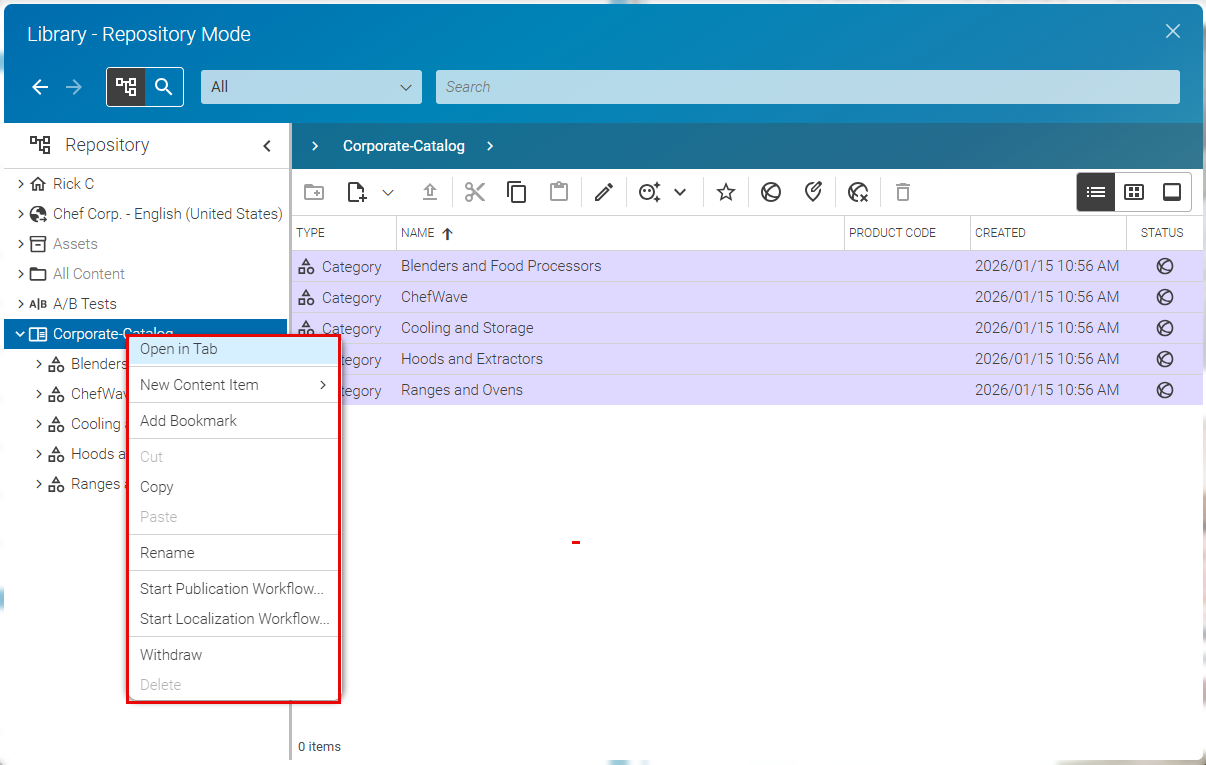This screenshot has width=1206, height=765.
Task: Click the cut scissors icon
Action: [x=475, y=192]
